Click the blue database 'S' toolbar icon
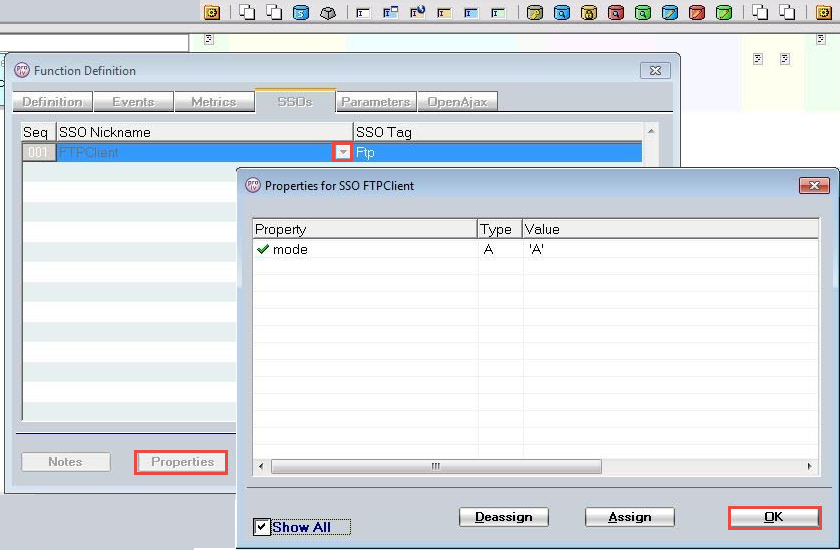840x550 pixels. tap(301, 12)
